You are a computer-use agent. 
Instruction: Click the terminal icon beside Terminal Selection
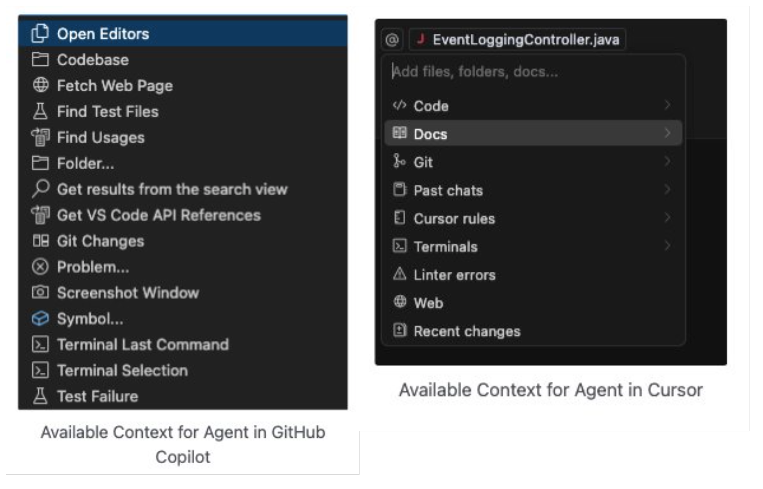click(40, 370)
